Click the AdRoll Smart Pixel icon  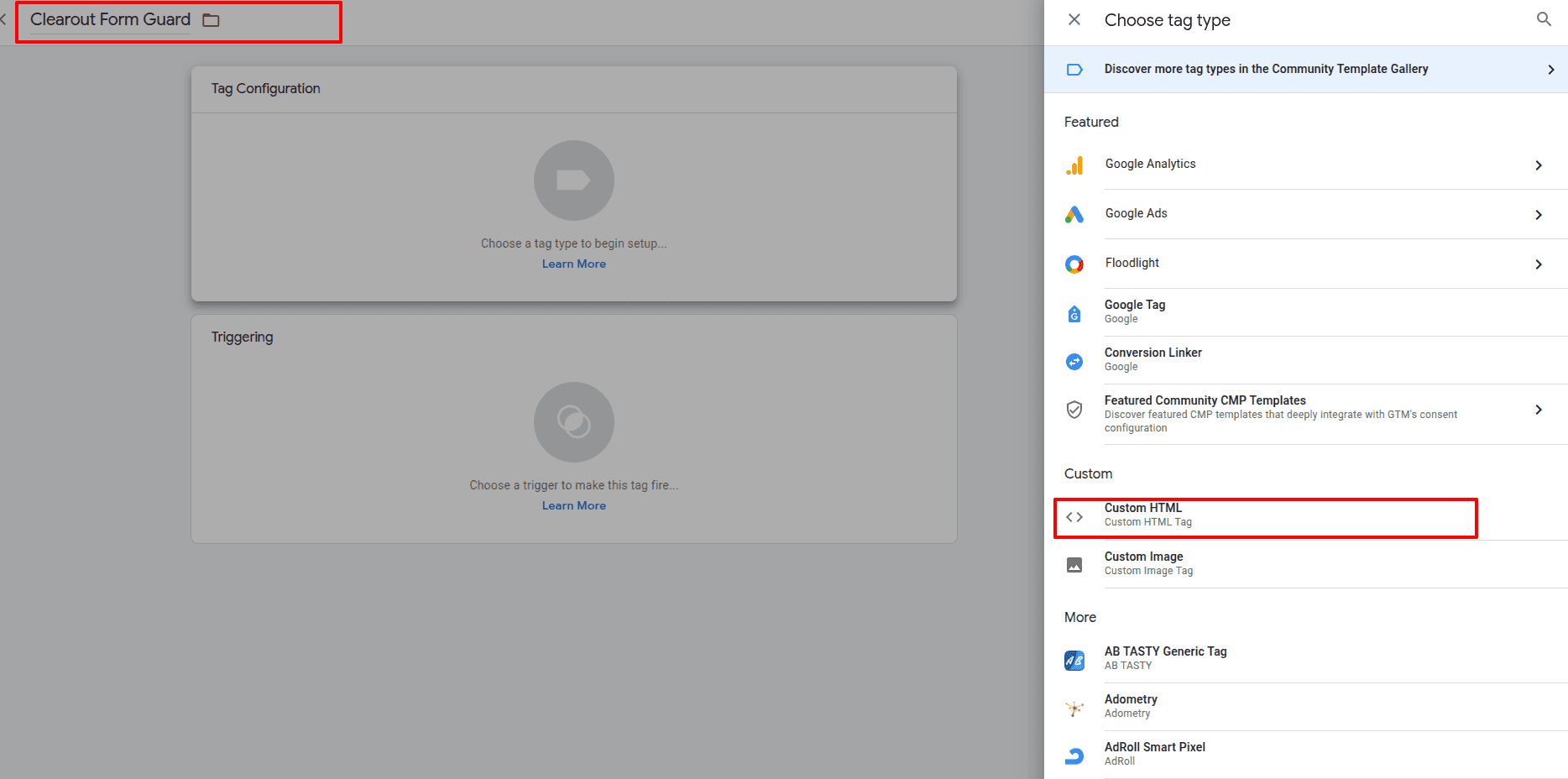[x=1074, y=755]
